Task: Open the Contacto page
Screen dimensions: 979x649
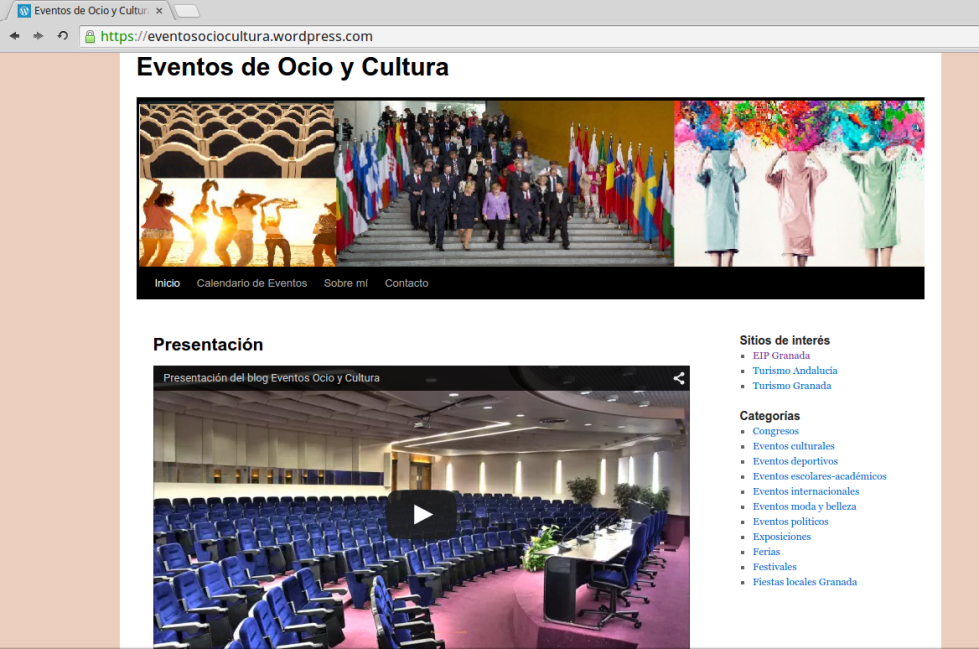Action: (406, 283)
